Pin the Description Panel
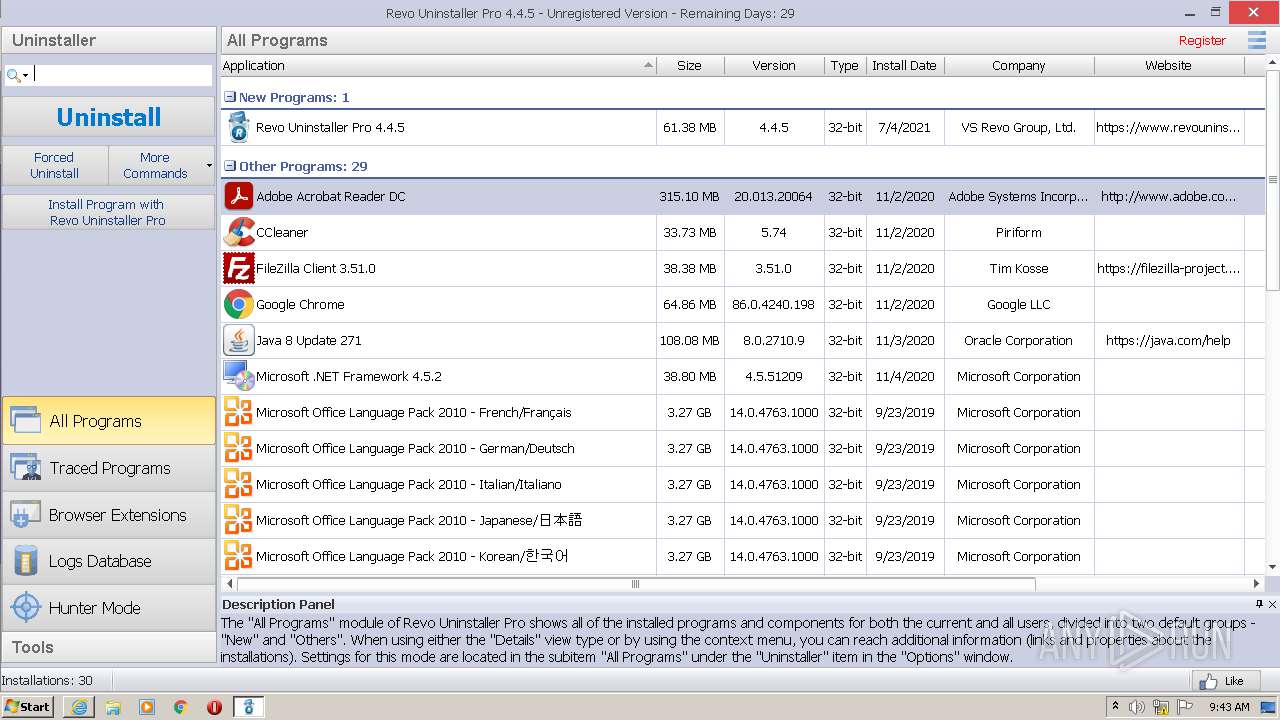This screenshot has width=1280, height=720. (x=1259, y=604)
